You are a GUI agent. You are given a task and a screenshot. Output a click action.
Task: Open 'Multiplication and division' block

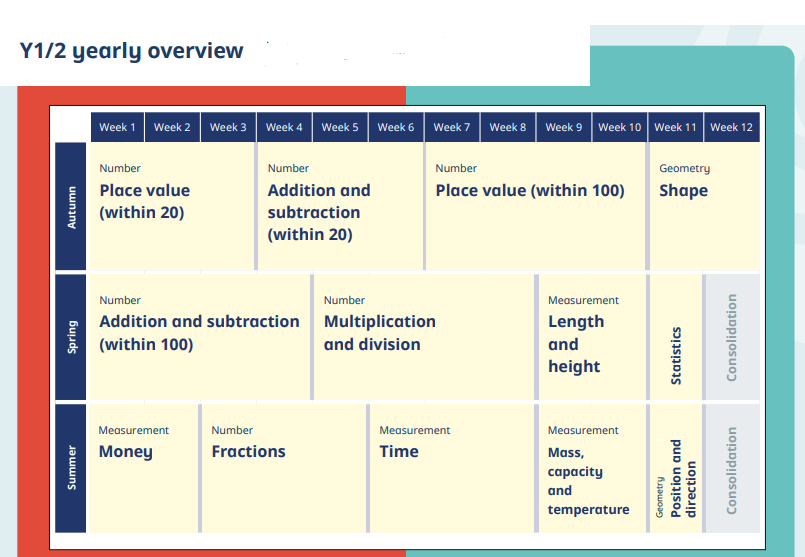pyautogui.click(x=424, y=337)
